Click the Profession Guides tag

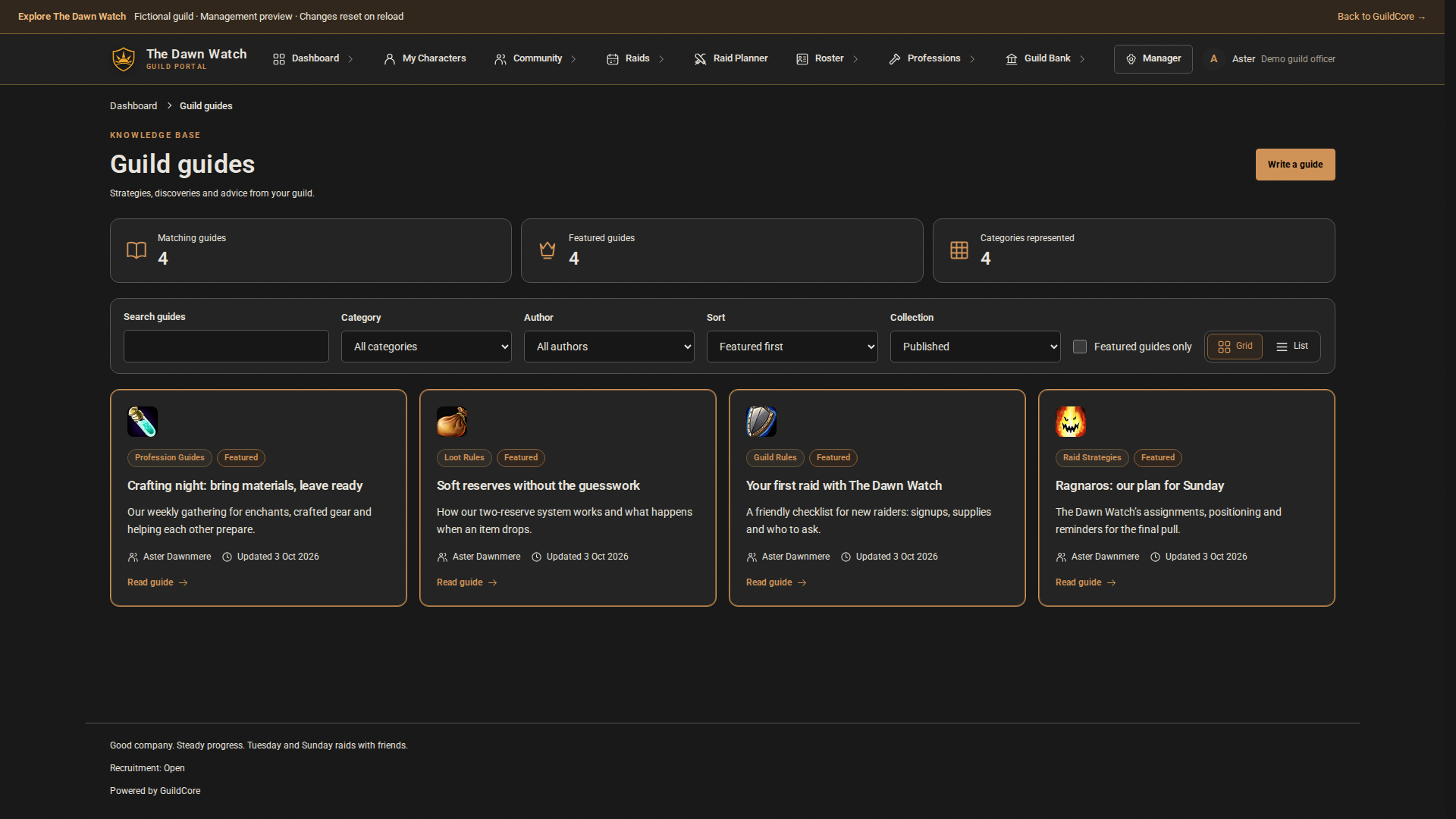coord(170,458)
